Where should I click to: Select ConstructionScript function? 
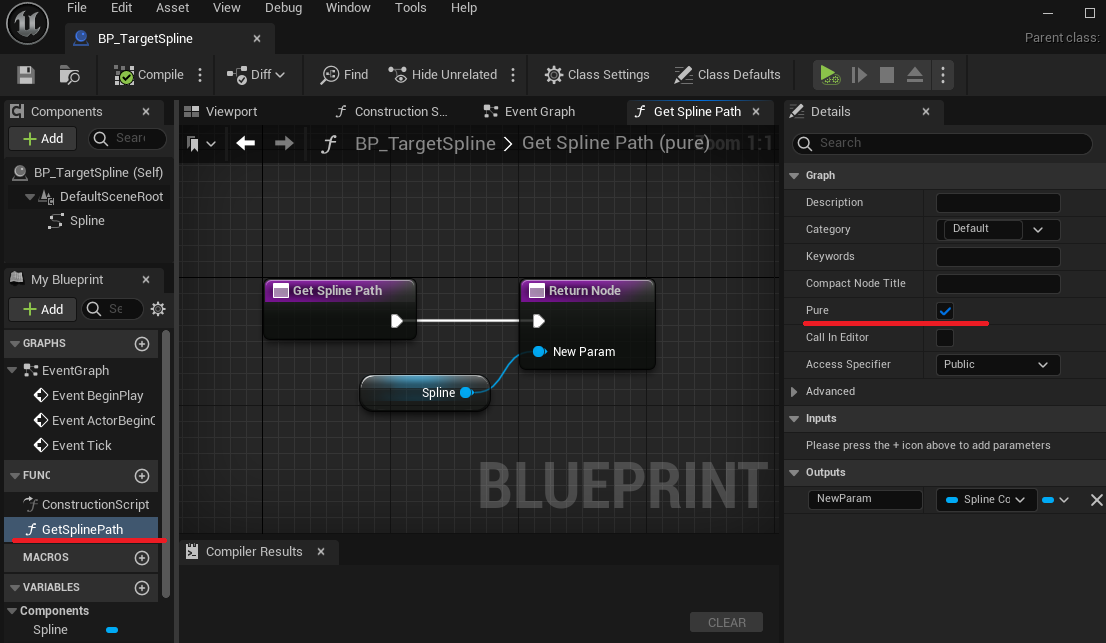(x=86, y=504)
